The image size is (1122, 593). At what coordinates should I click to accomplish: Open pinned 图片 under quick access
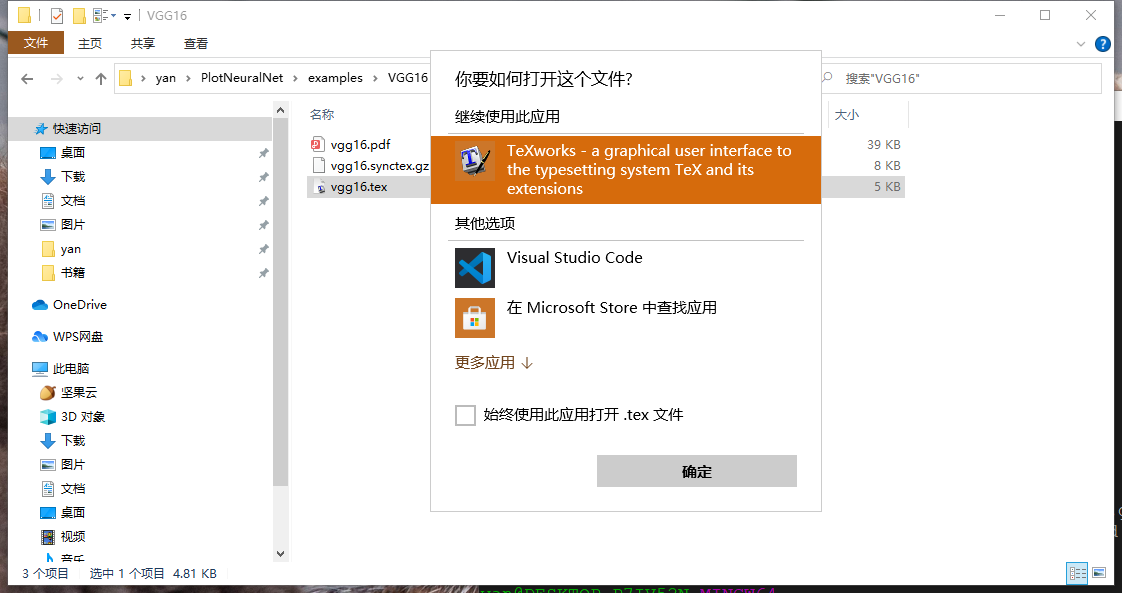[x=73, y=225]
